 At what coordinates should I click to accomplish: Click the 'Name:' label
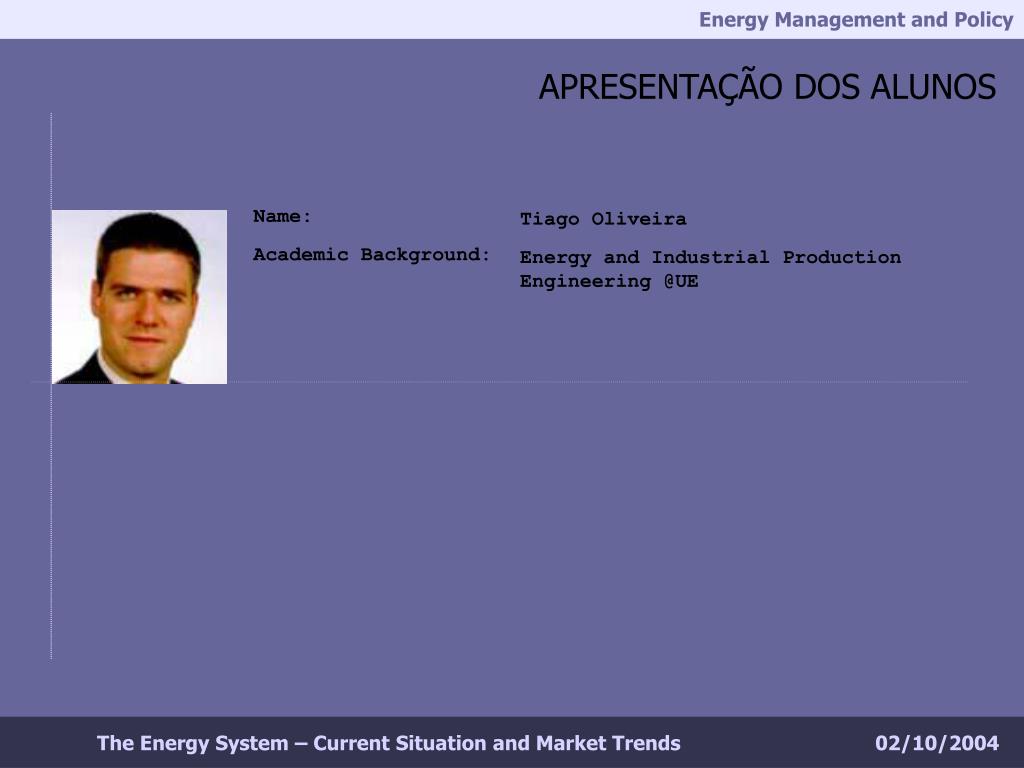tap(282, 216)
